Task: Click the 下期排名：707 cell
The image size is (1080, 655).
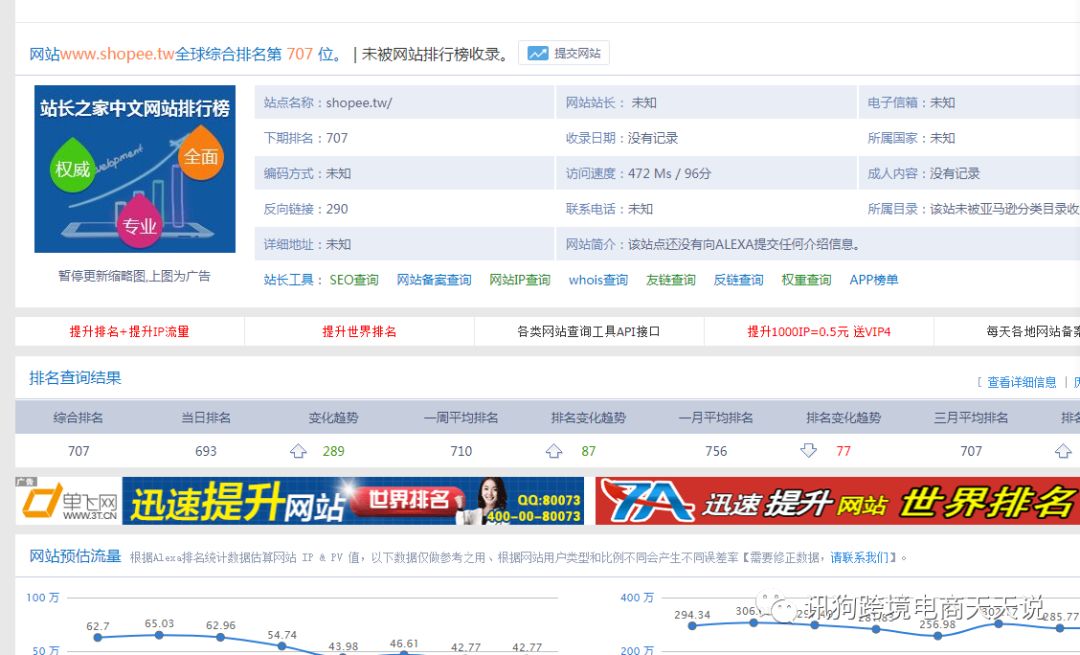Action: click(x=404, y=138)
